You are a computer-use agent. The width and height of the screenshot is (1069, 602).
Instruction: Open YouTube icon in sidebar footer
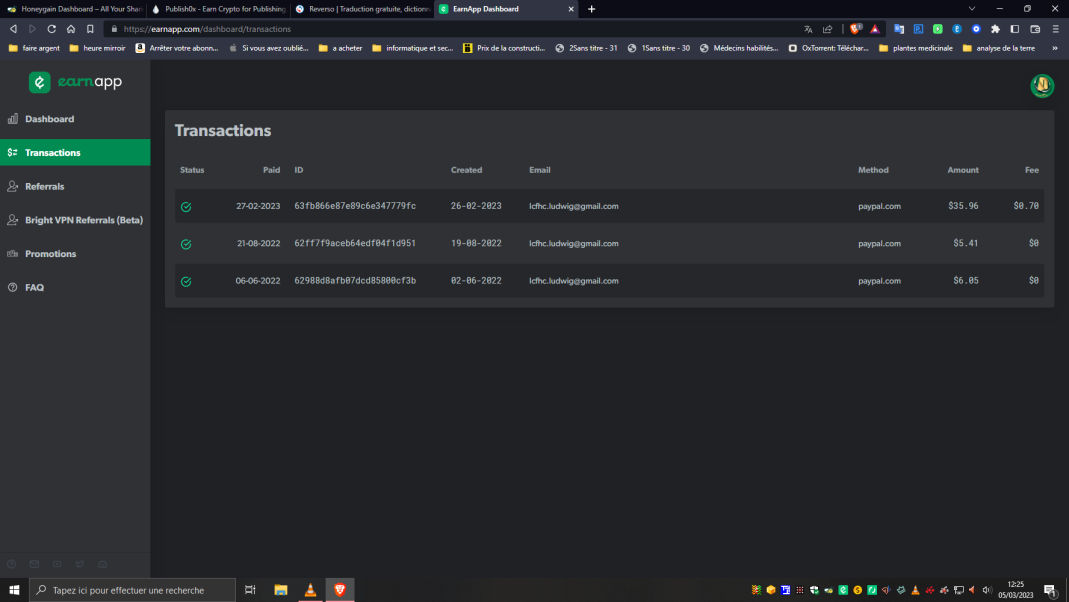click(x=57, y=565)
